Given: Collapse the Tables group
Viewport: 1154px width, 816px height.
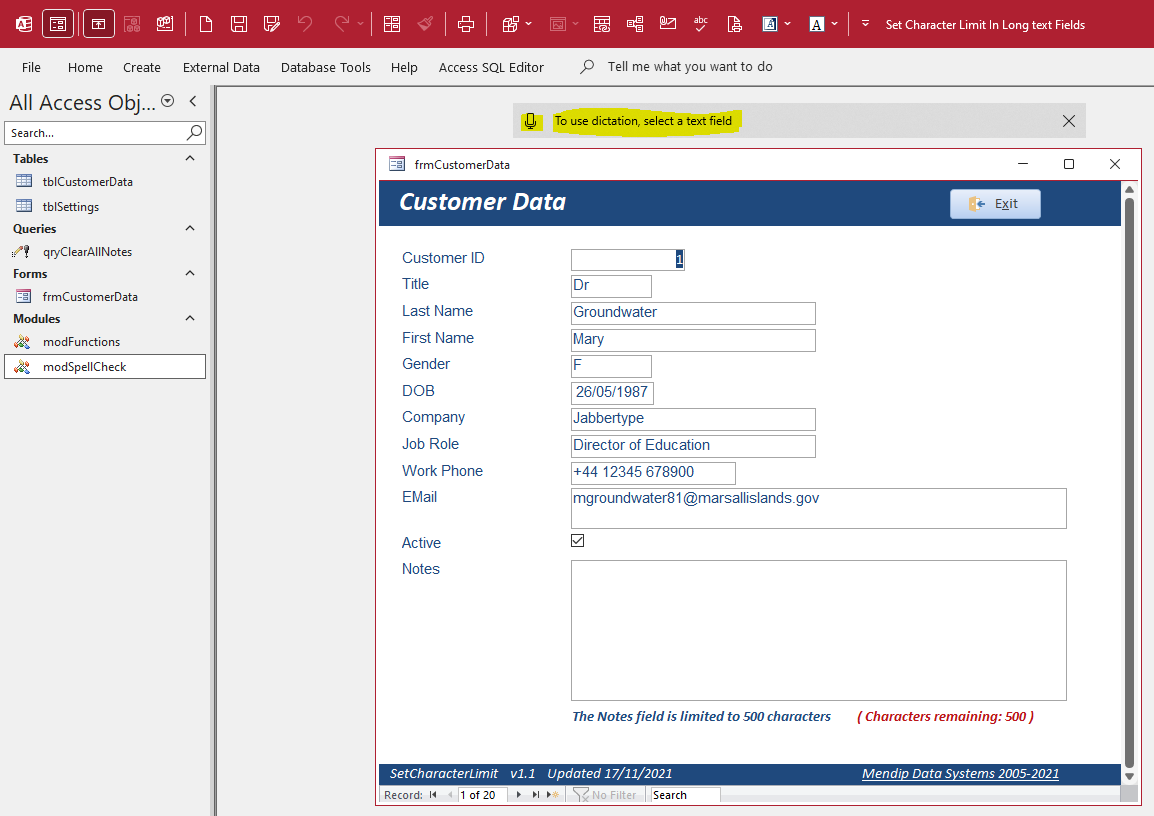Looking at the screenshot, I should click(190, 158).
